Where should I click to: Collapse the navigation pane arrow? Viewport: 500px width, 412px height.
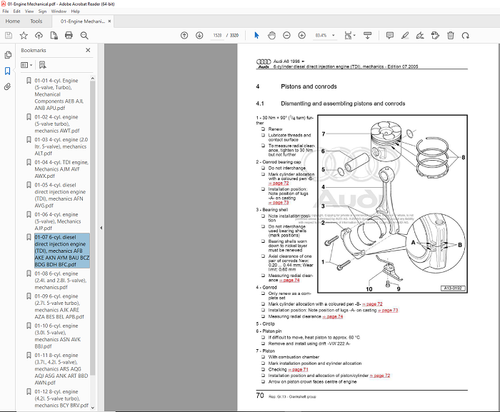click(x=101, y=228)
